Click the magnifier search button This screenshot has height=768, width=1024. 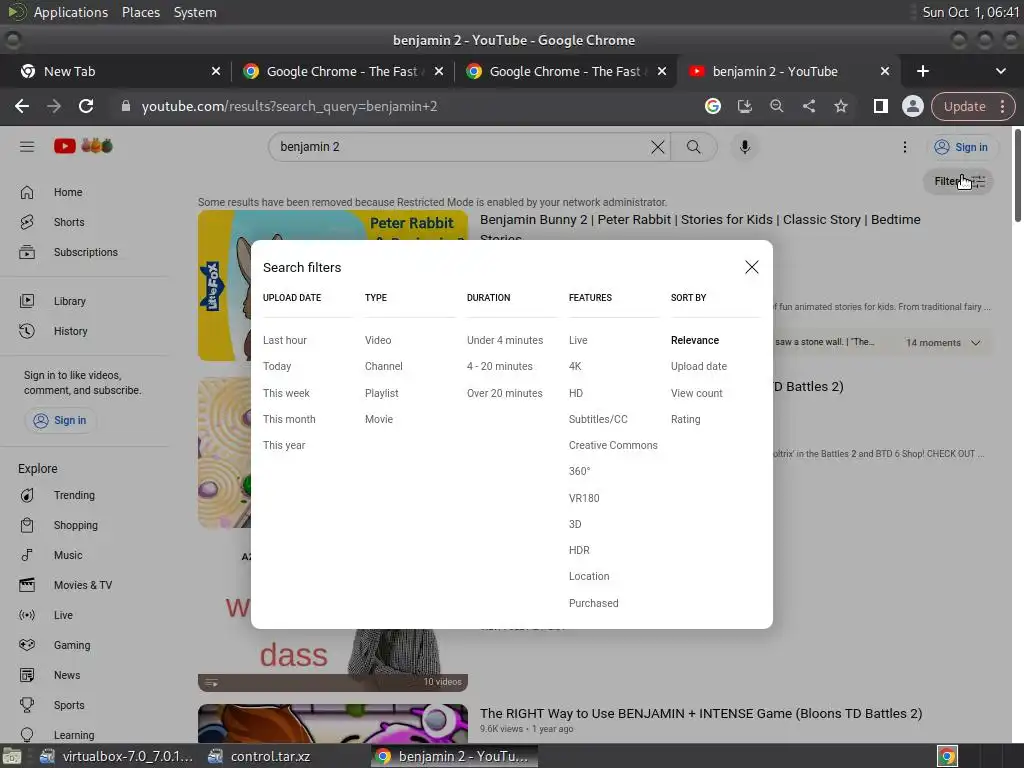point(694,147)
